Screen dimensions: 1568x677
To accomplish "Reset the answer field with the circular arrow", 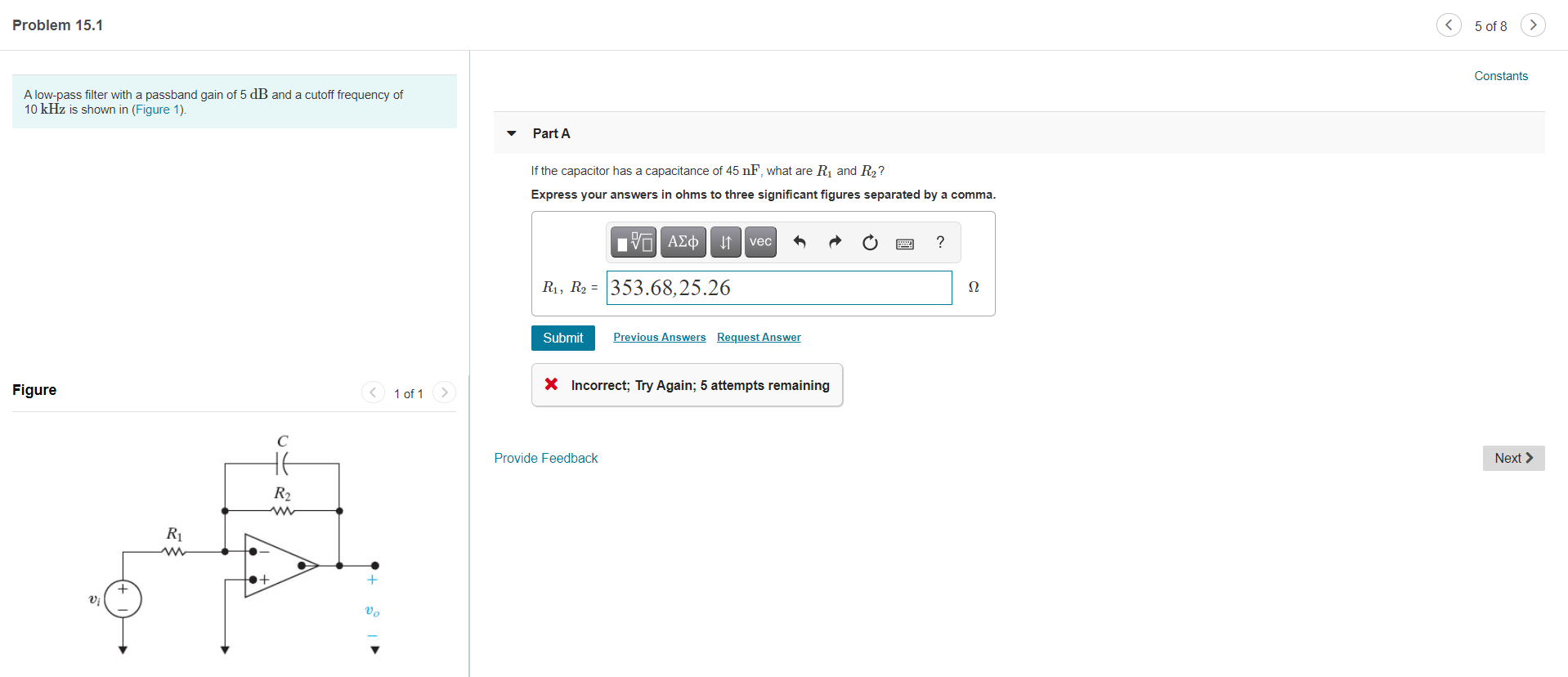I will [870, 242].
